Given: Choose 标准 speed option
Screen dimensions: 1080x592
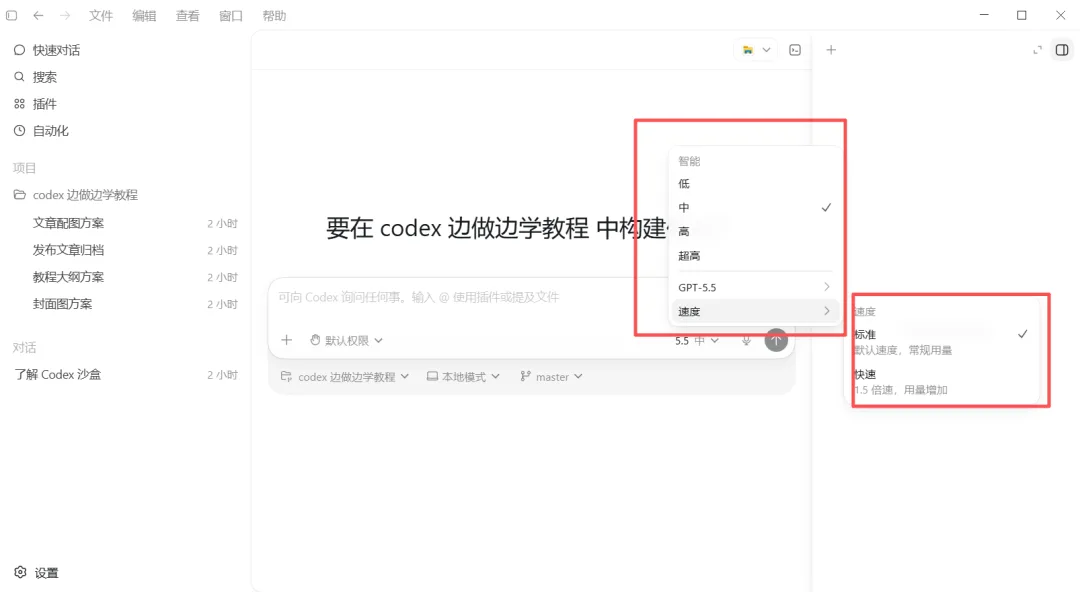Looking at the screenshot, I should [x=942, y=342].
